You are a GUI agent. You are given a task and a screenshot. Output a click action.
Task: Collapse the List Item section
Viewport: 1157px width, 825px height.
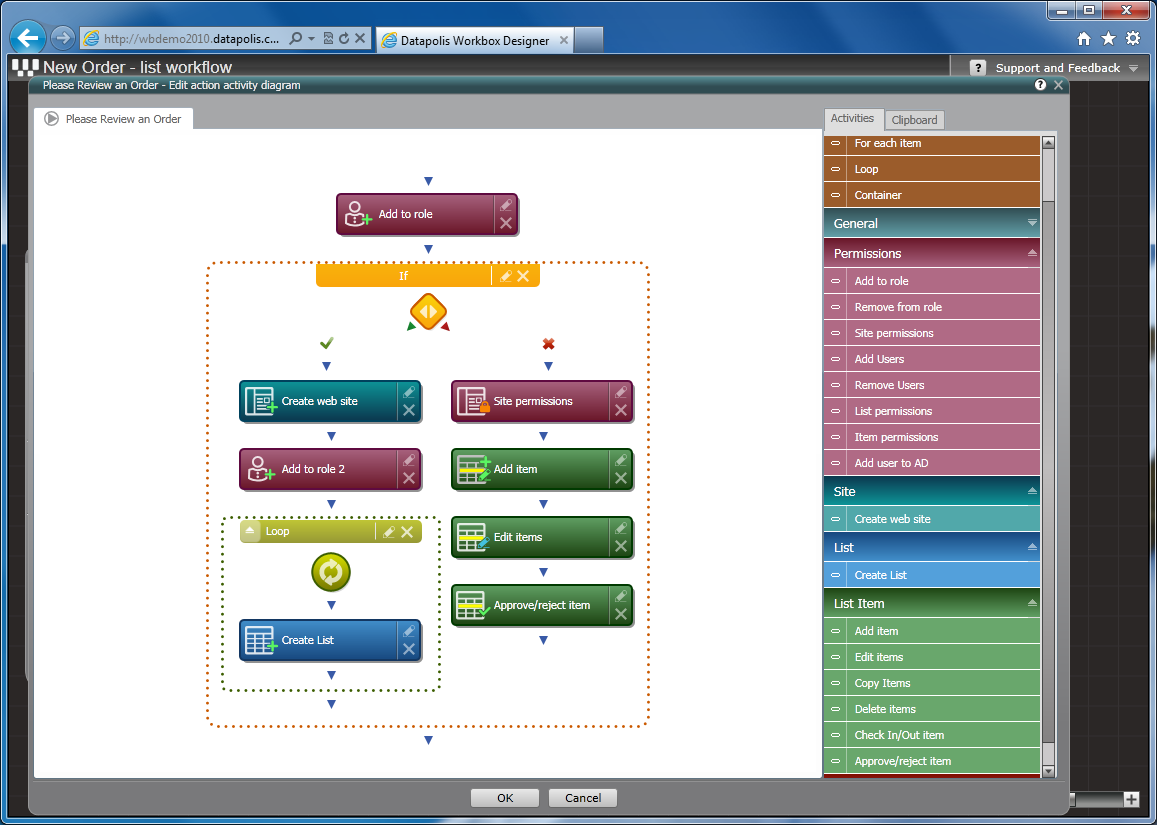pos(1032,603)
